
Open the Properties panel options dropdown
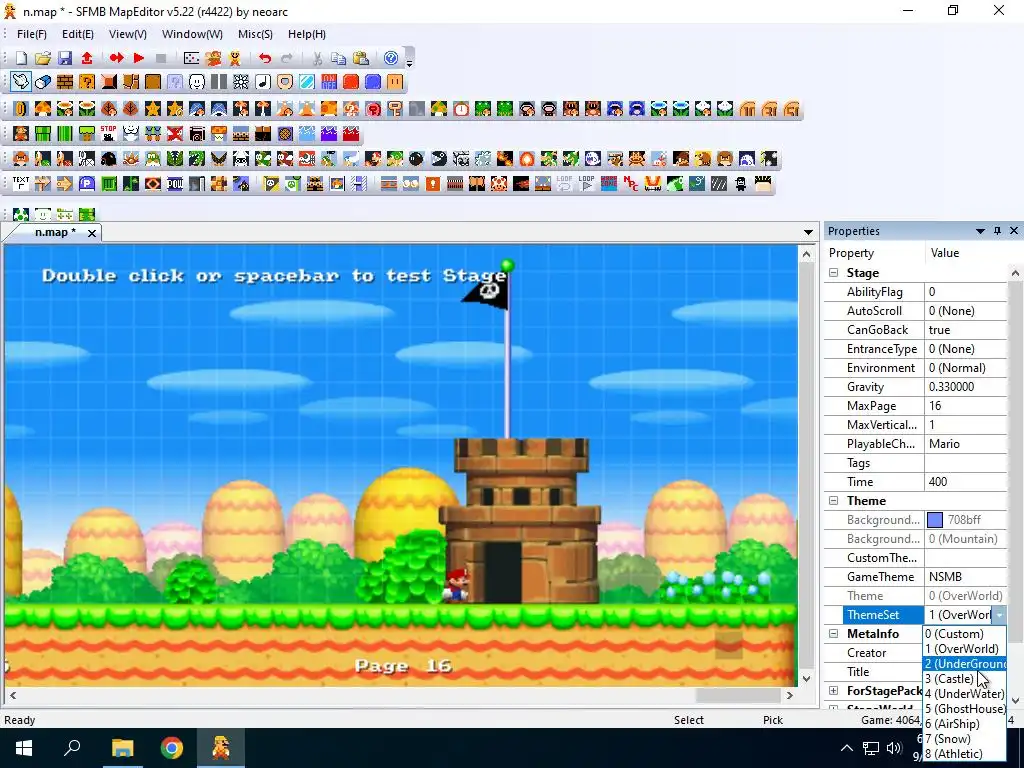pos(980,231)
